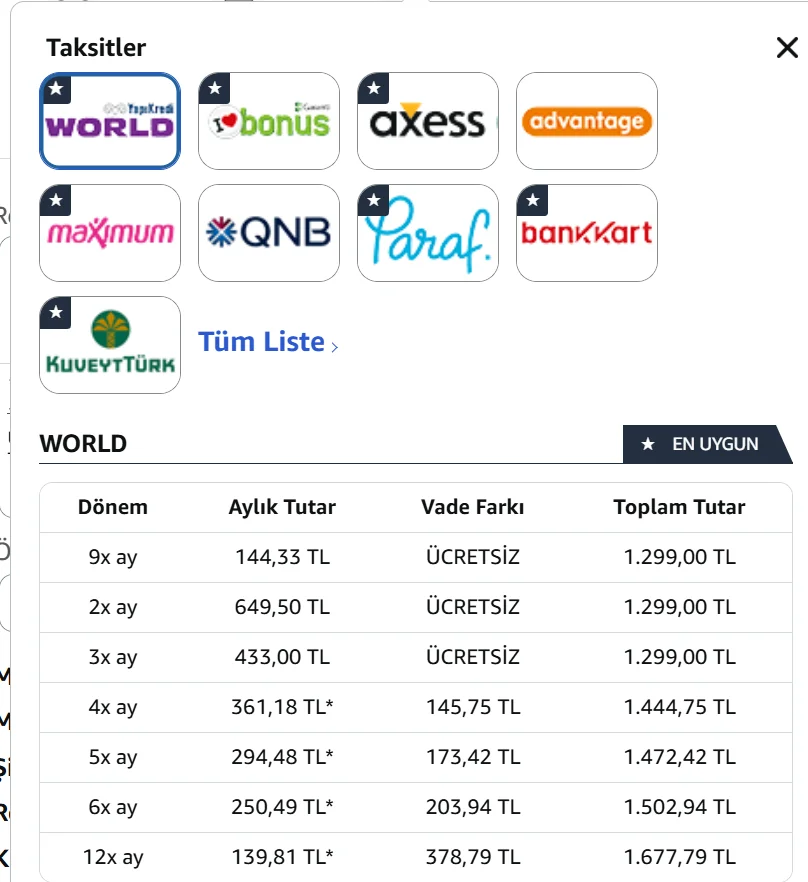808x882 pixels.
Task: Choose the Maximum card logo
Action: point(110,233)
